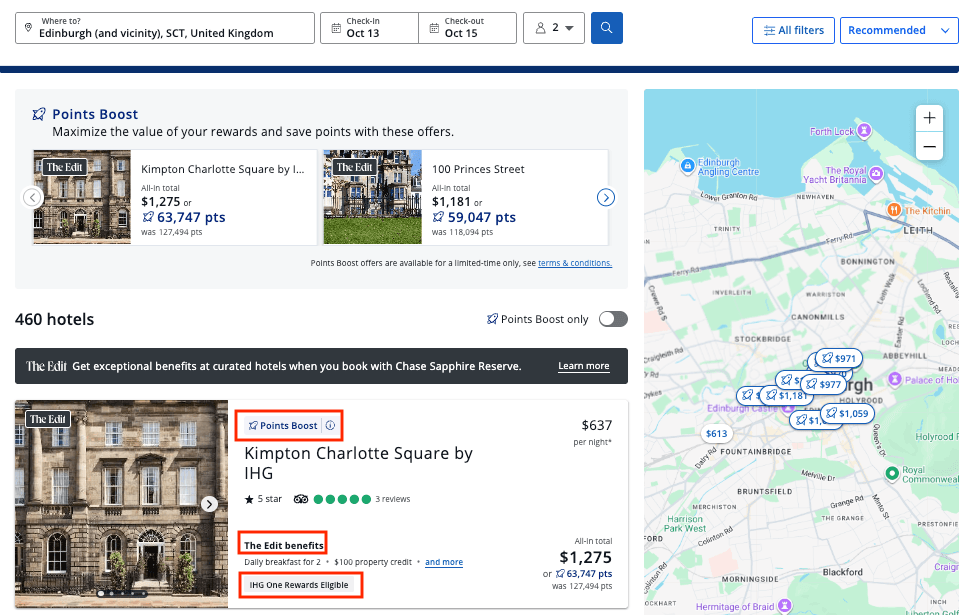Open the Check-out date picker
This screenshot has height=615, width=966.
467,28
